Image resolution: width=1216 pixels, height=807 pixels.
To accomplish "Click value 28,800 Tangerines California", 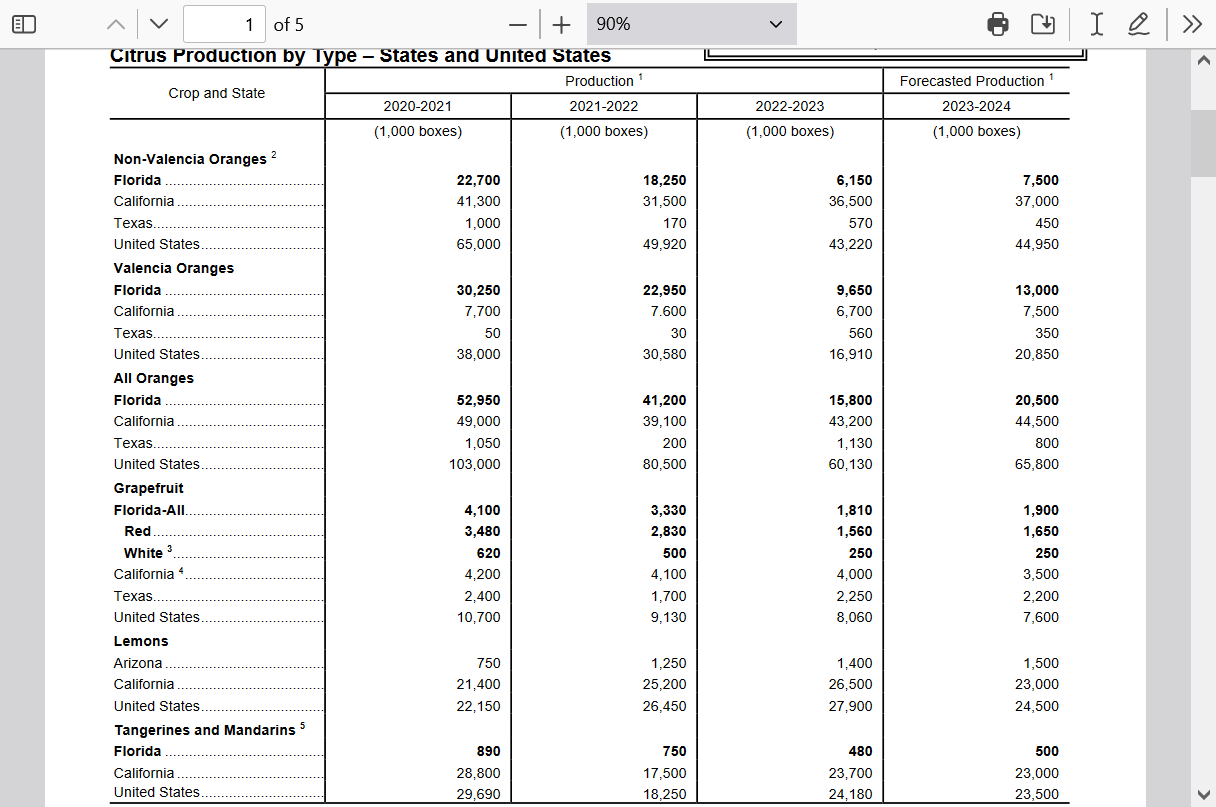I will tap(479, 773).
